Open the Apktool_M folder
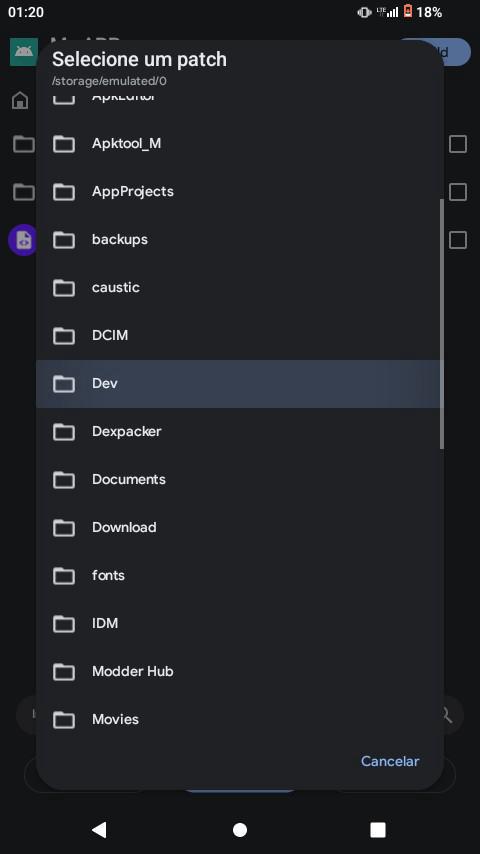This screenshot has height=854, width=480. point(240,144)
